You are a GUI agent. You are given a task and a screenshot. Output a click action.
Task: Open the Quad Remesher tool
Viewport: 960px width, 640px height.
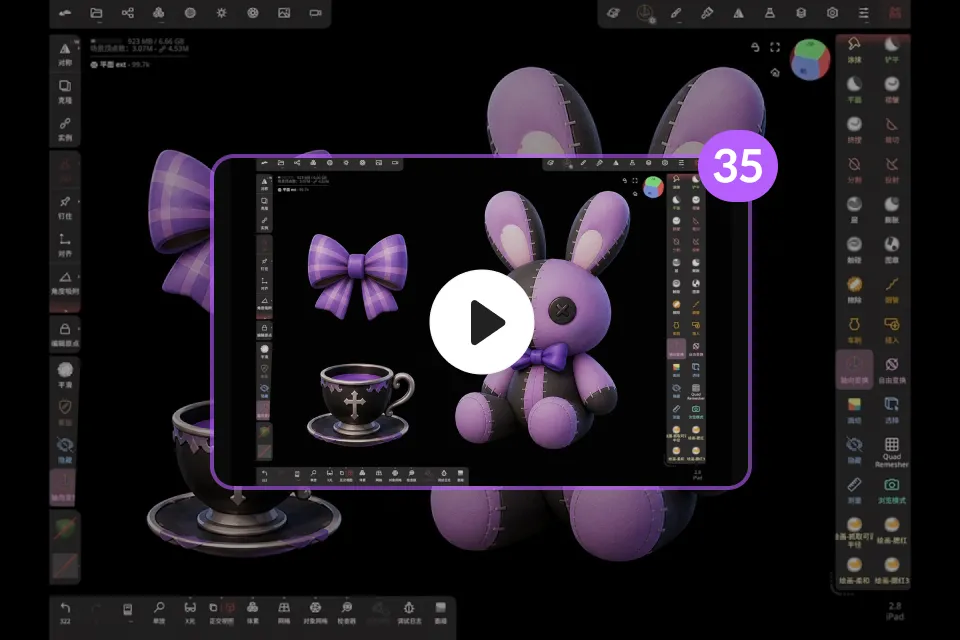(x=891, y=451)
